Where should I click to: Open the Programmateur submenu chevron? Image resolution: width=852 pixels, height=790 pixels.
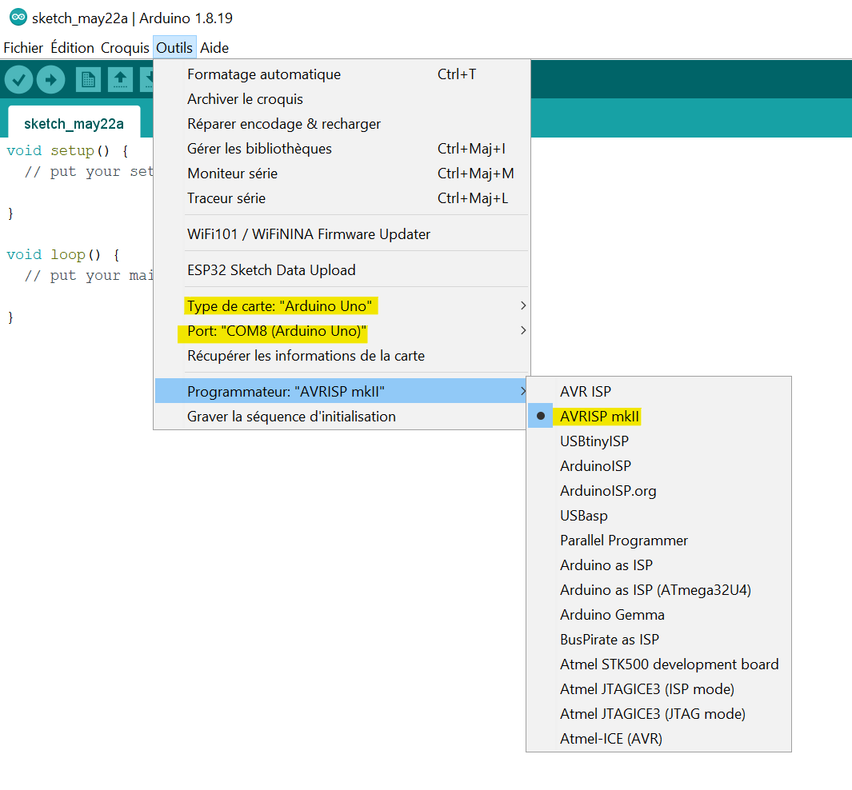[x=522, y=391]
